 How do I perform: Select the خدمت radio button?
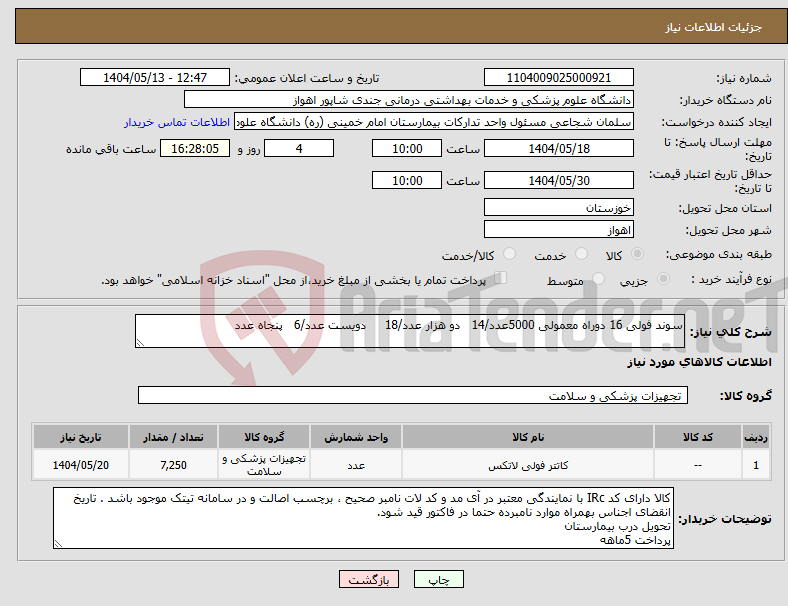pyautogui.click(x=581, y=254)
